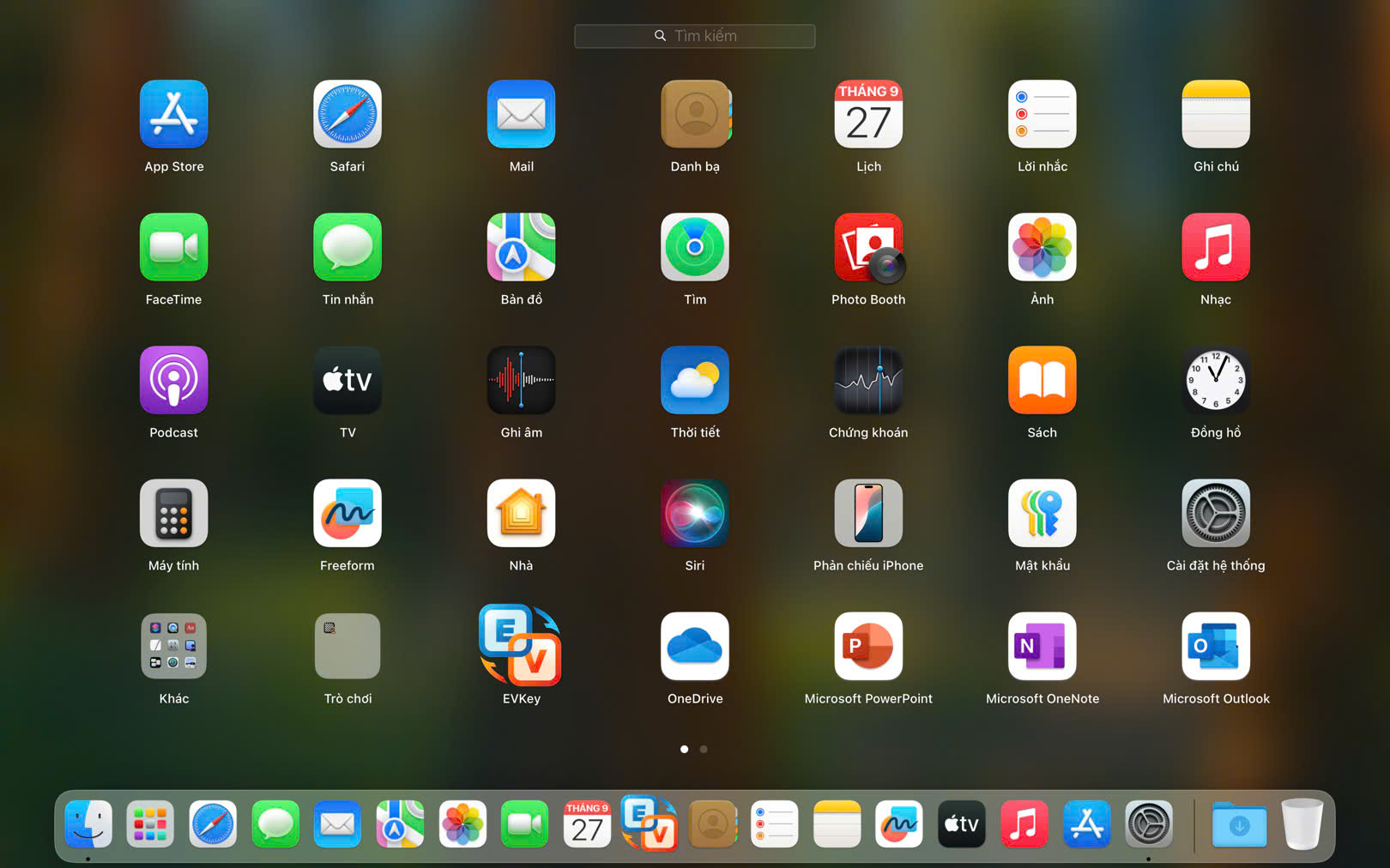This screenshot has width=1390, height=868.
Task: Open the Chứng khoán stocks app
Action: [868, 381]
